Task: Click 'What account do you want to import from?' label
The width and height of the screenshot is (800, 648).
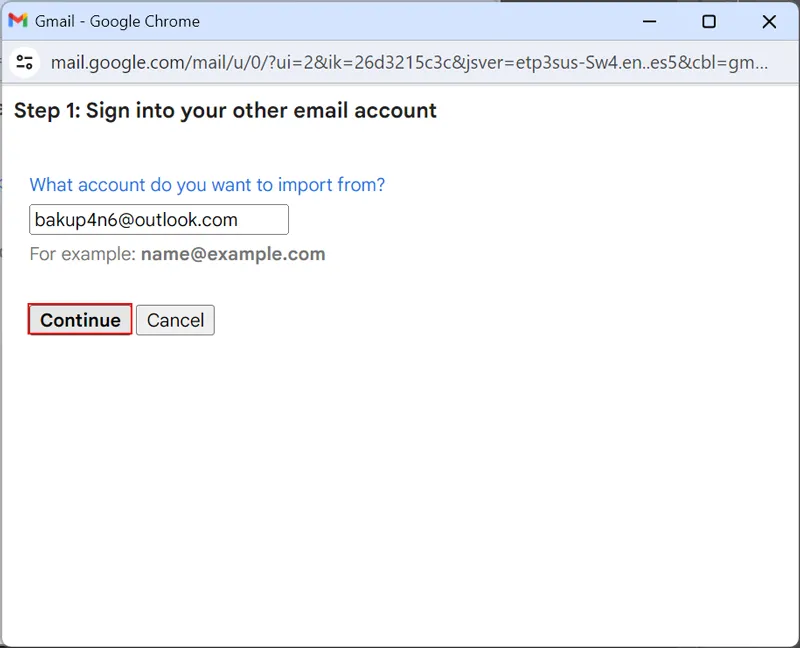Action: [x=207, y=185]
